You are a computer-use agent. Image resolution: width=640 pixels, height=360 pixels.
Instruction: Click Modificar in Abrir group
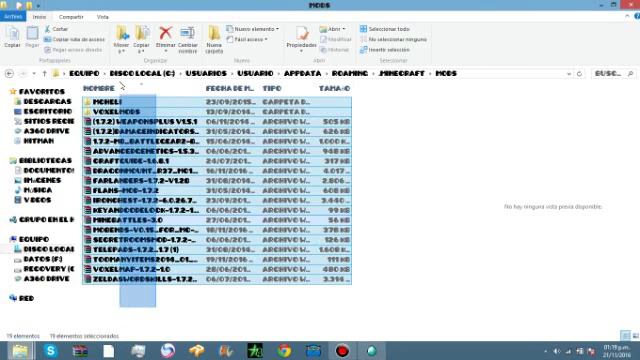(x=336, y=40)
